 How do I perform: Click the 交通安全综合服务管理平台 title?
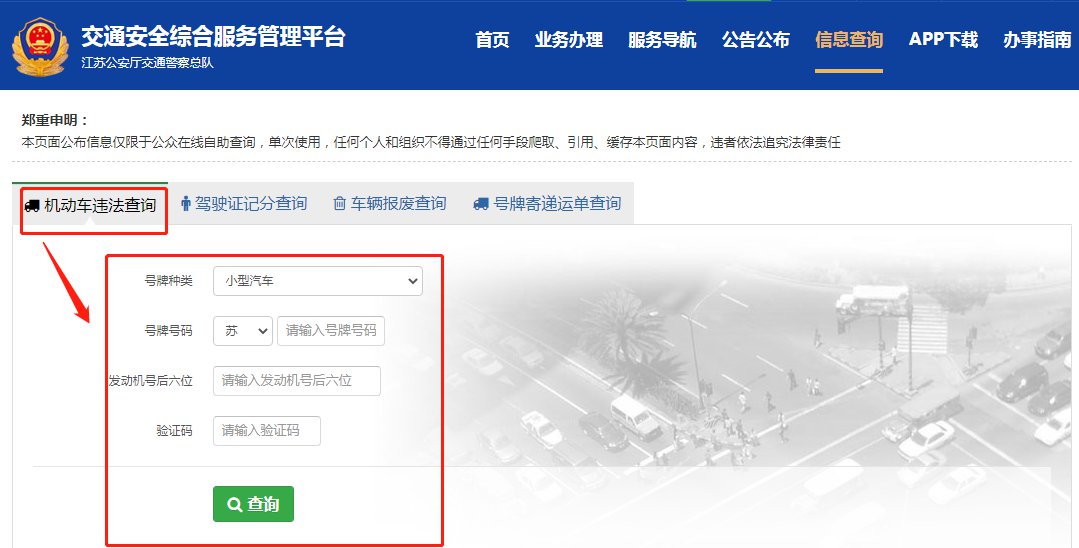213,36
